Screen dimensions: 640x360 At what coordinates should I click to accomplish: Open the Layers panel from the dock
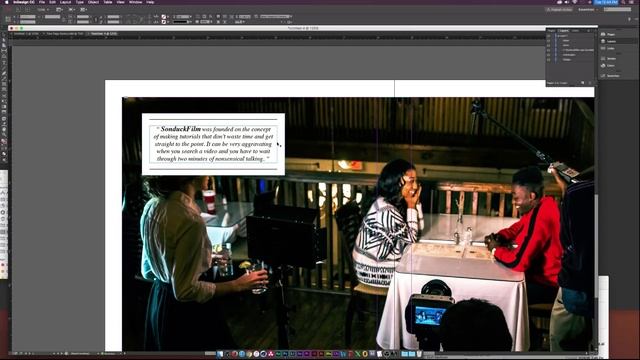pos(611,41)
